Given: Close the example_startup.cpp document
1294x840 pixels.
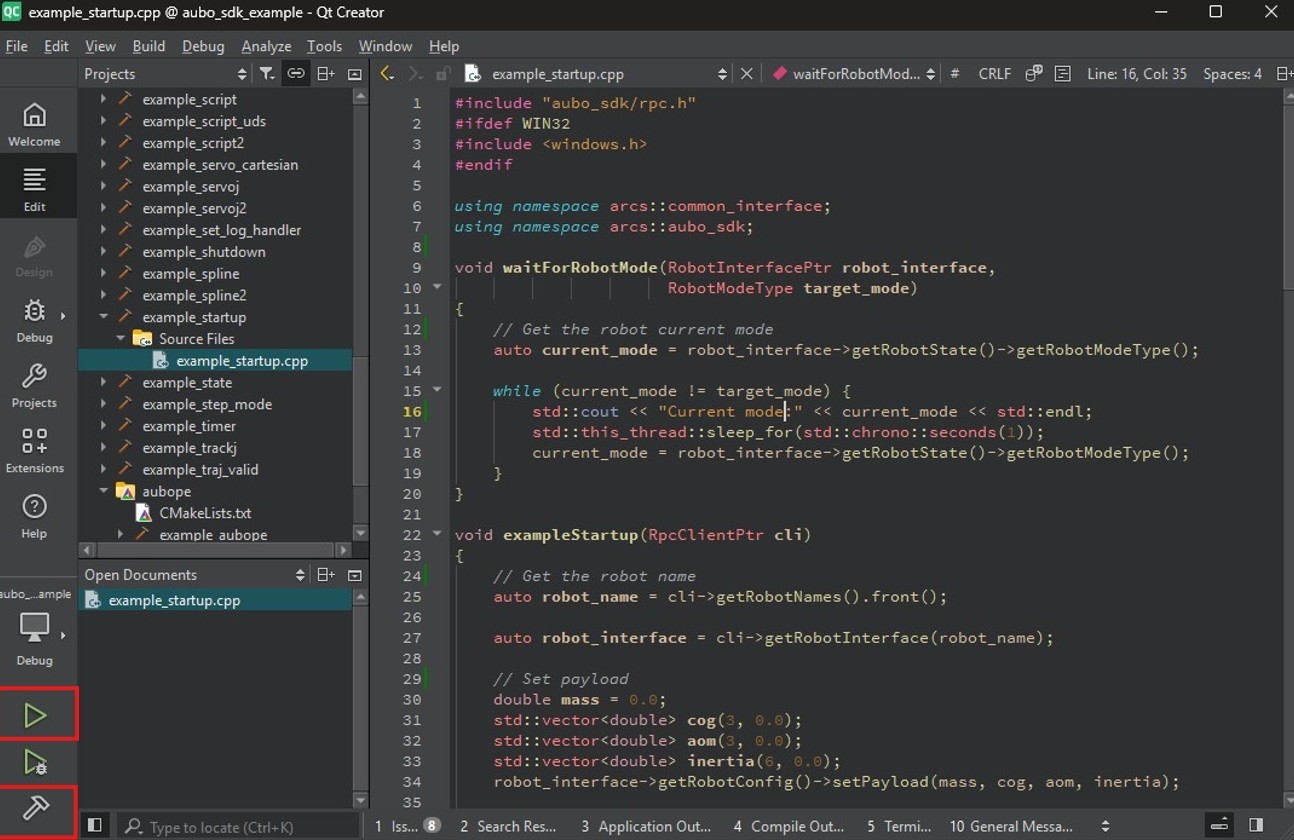Looking at the screenshot, I should pyautogui.click(x=746, y=74).
